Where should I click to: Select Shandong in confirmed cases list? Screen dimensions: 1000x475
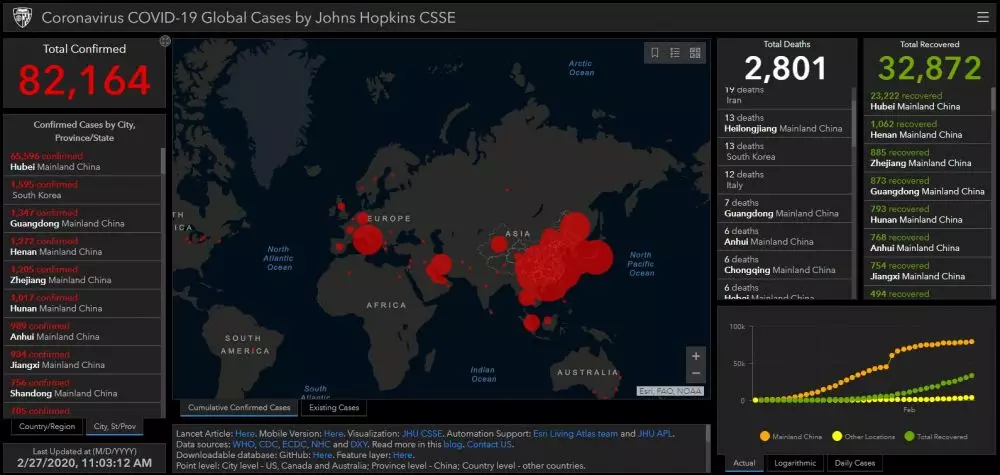click(x=82, y=388)
